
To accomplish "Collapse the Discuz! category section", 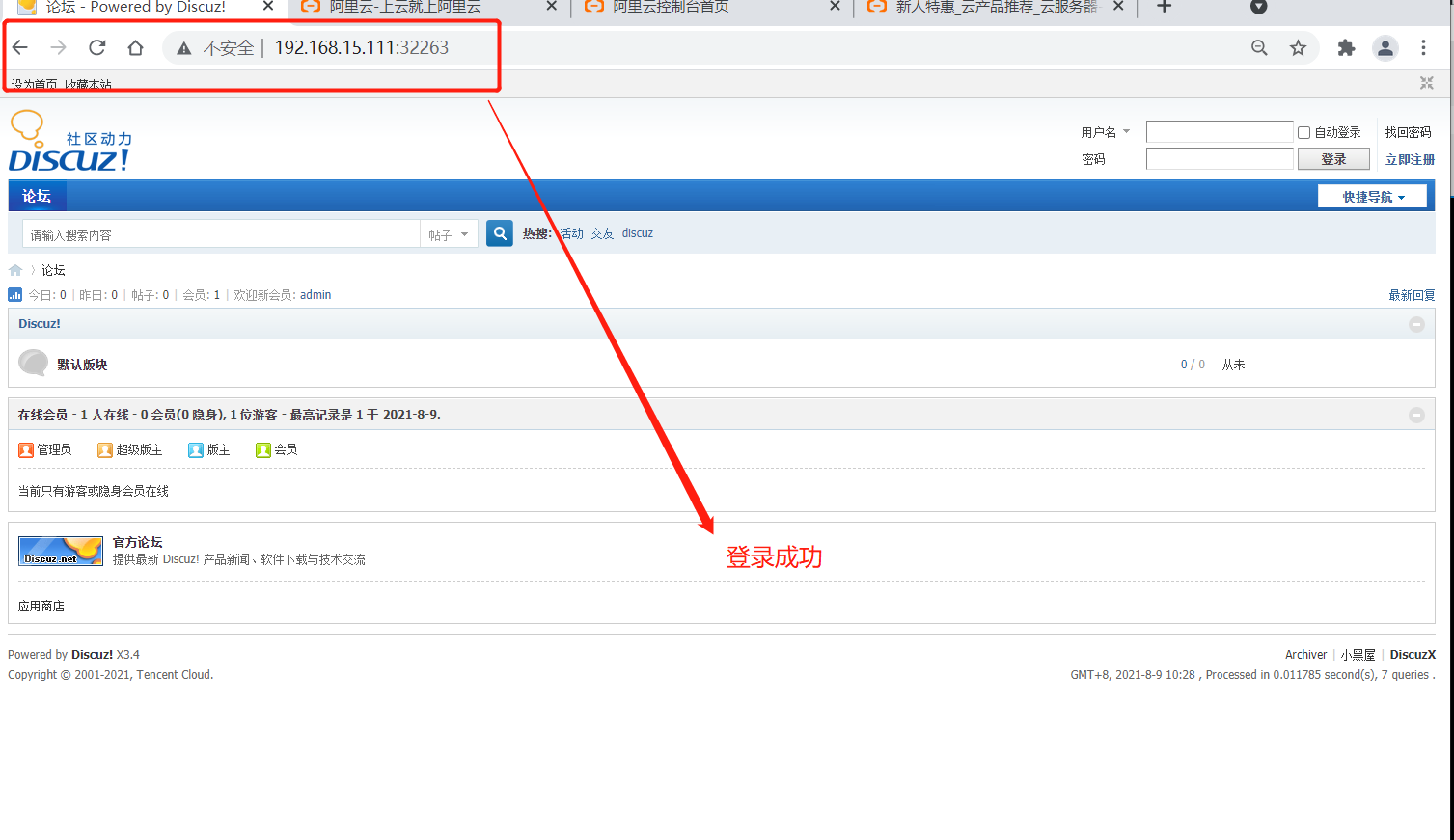I will click(1416, 324).
